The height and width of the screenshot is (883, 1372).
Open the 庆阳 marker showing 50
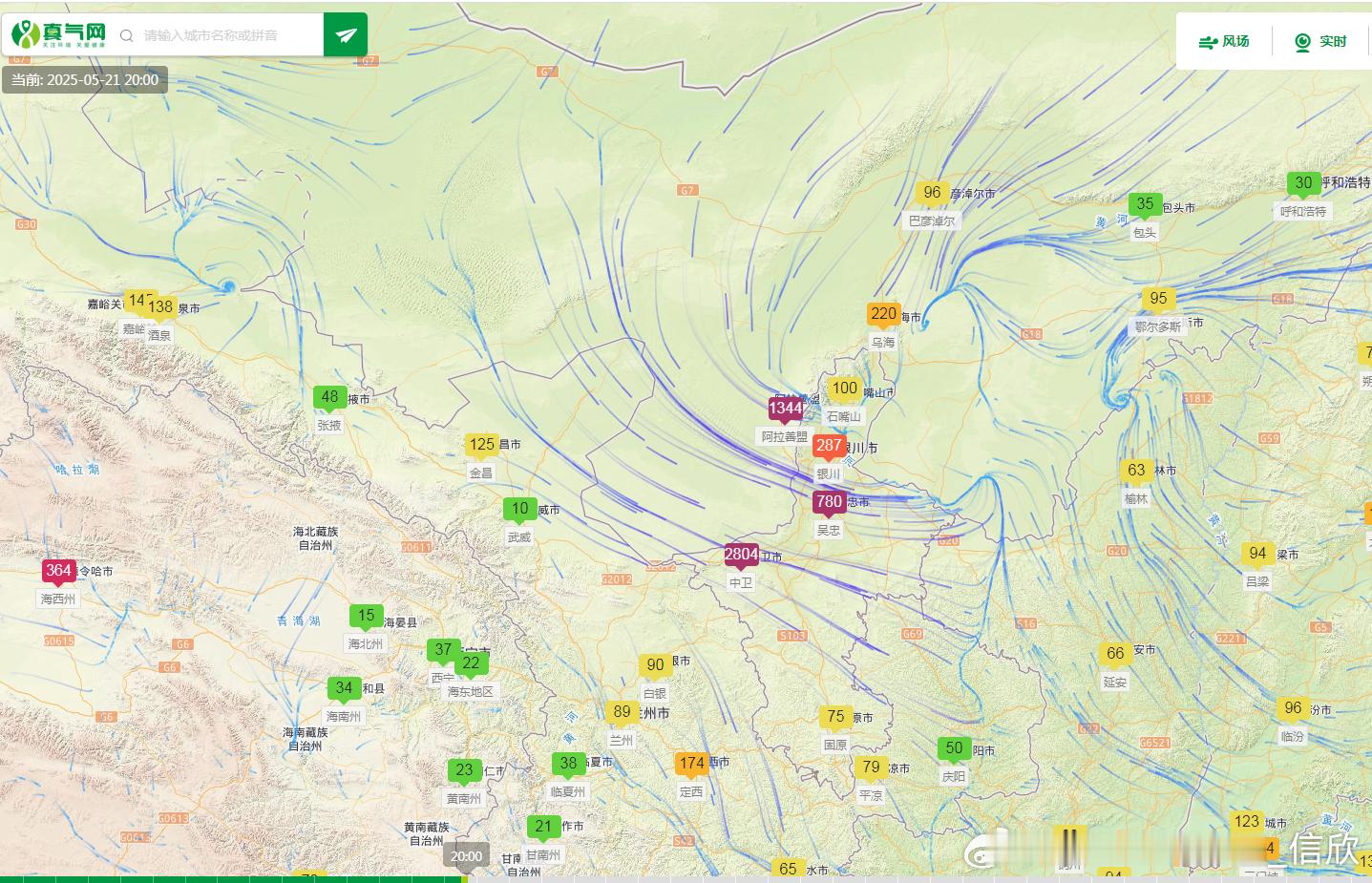click(953, 749)
